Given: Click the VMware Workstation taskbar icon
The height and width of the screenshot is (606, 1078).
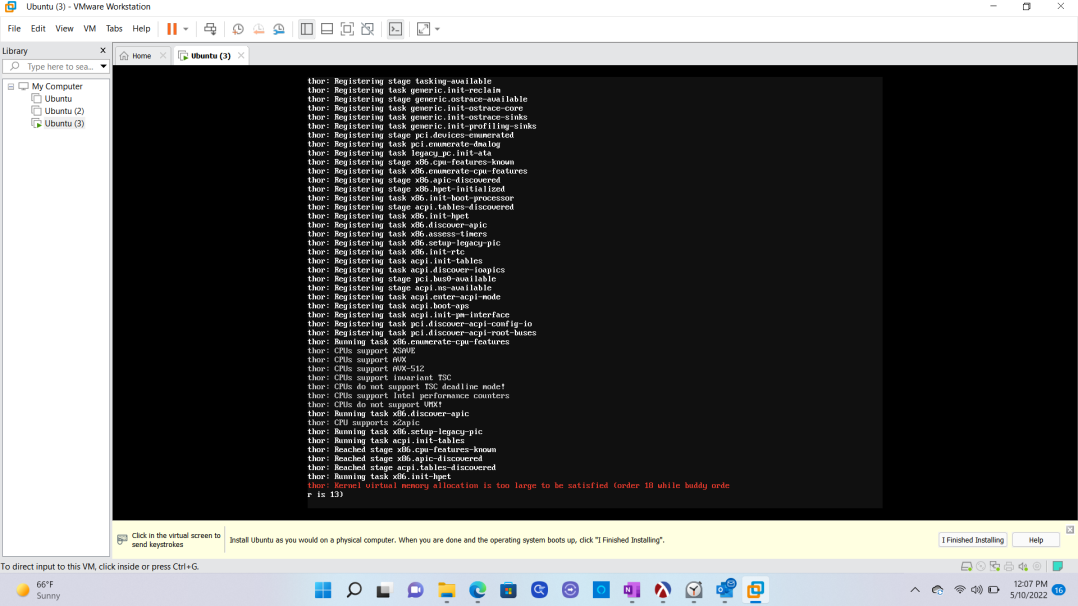Looking at the screenshot, I should click(x=756, y=590).
